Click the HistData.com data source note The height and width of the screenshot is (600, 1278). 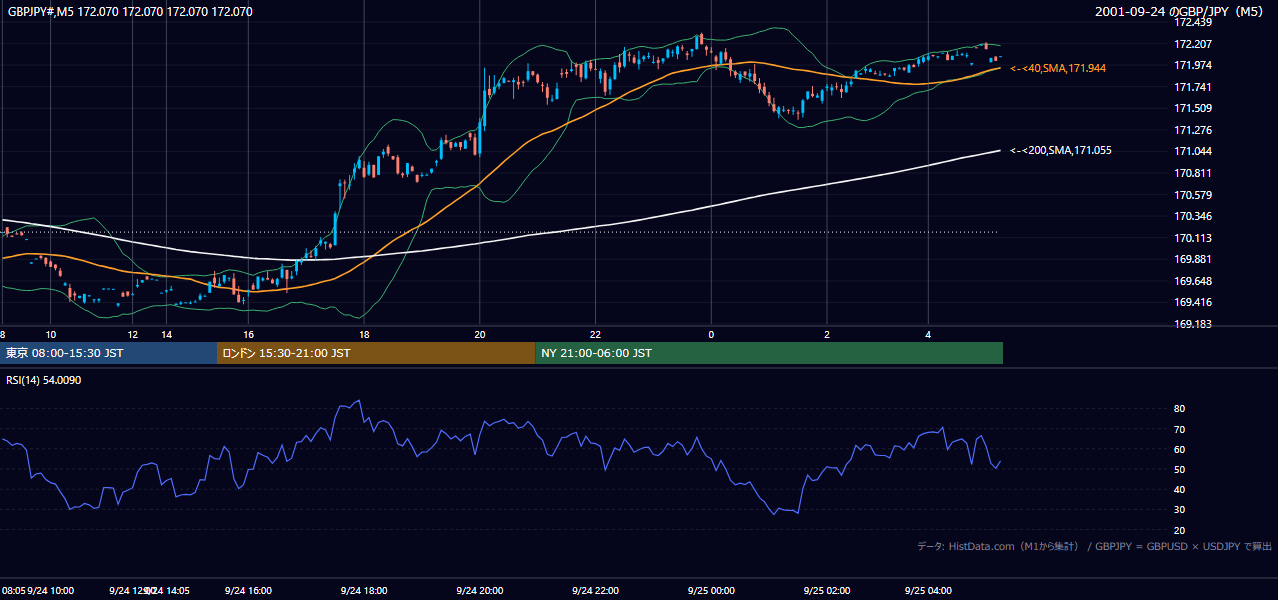pos(1094,546)
